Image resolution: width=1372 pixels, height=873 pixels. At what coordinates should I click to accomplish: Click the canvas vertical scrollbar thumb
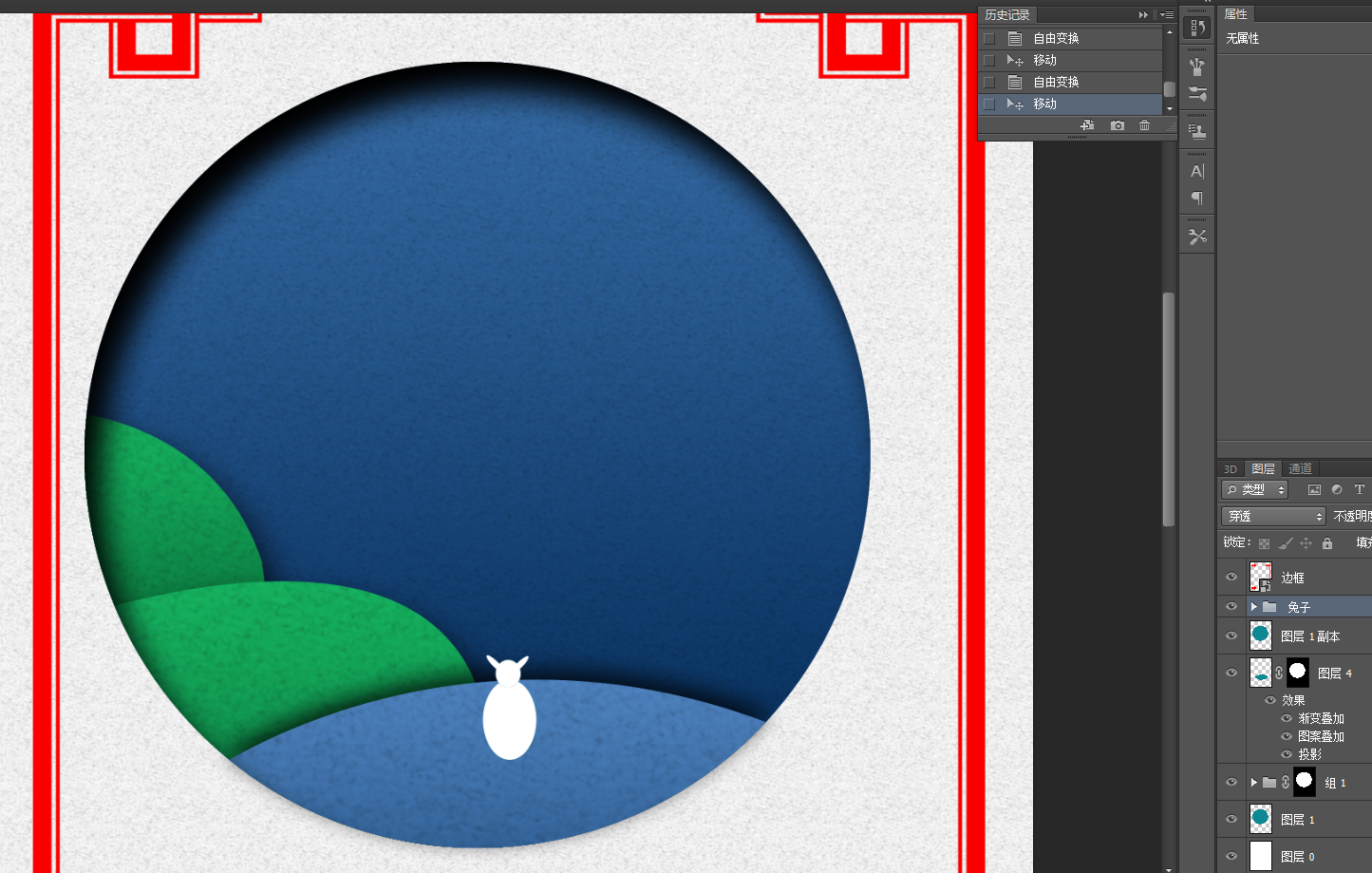1169,408
